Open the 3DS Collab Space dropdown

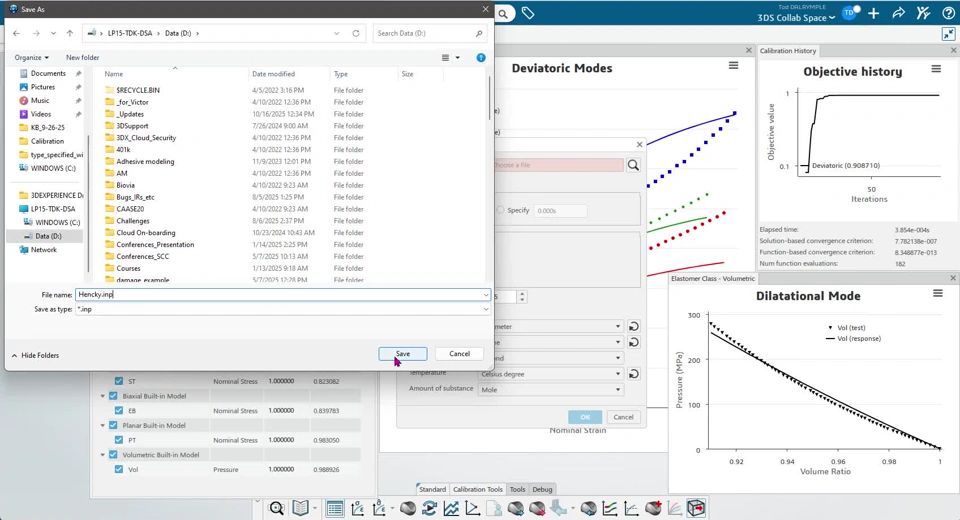pyautogui.click(x=796, y=18)
